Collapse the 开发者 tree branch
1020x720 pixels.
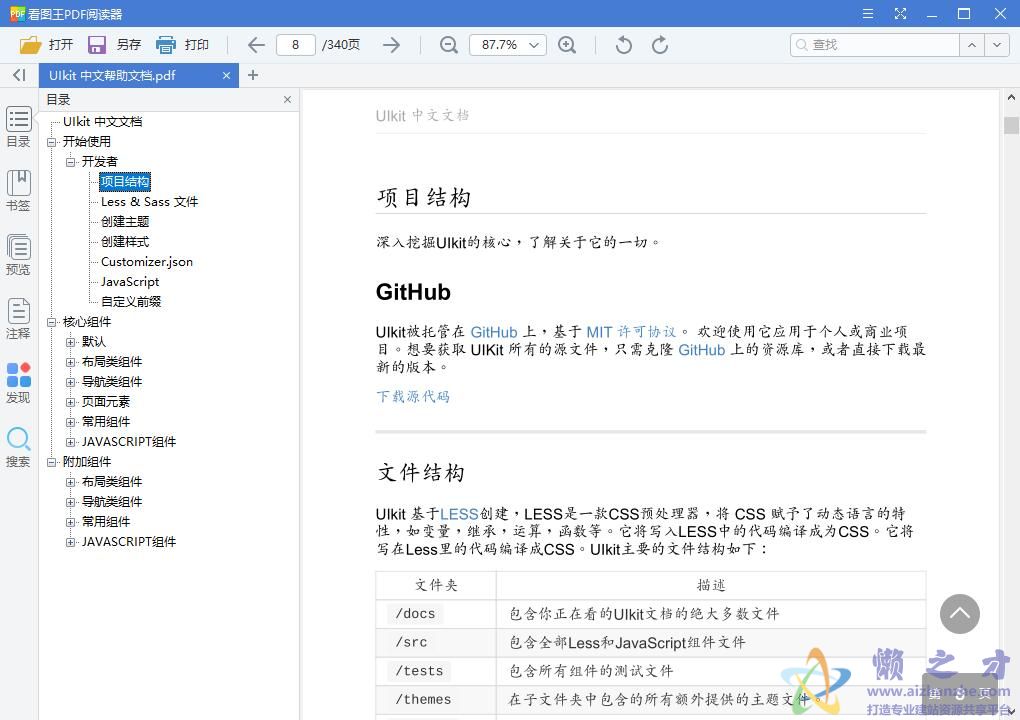70,161
